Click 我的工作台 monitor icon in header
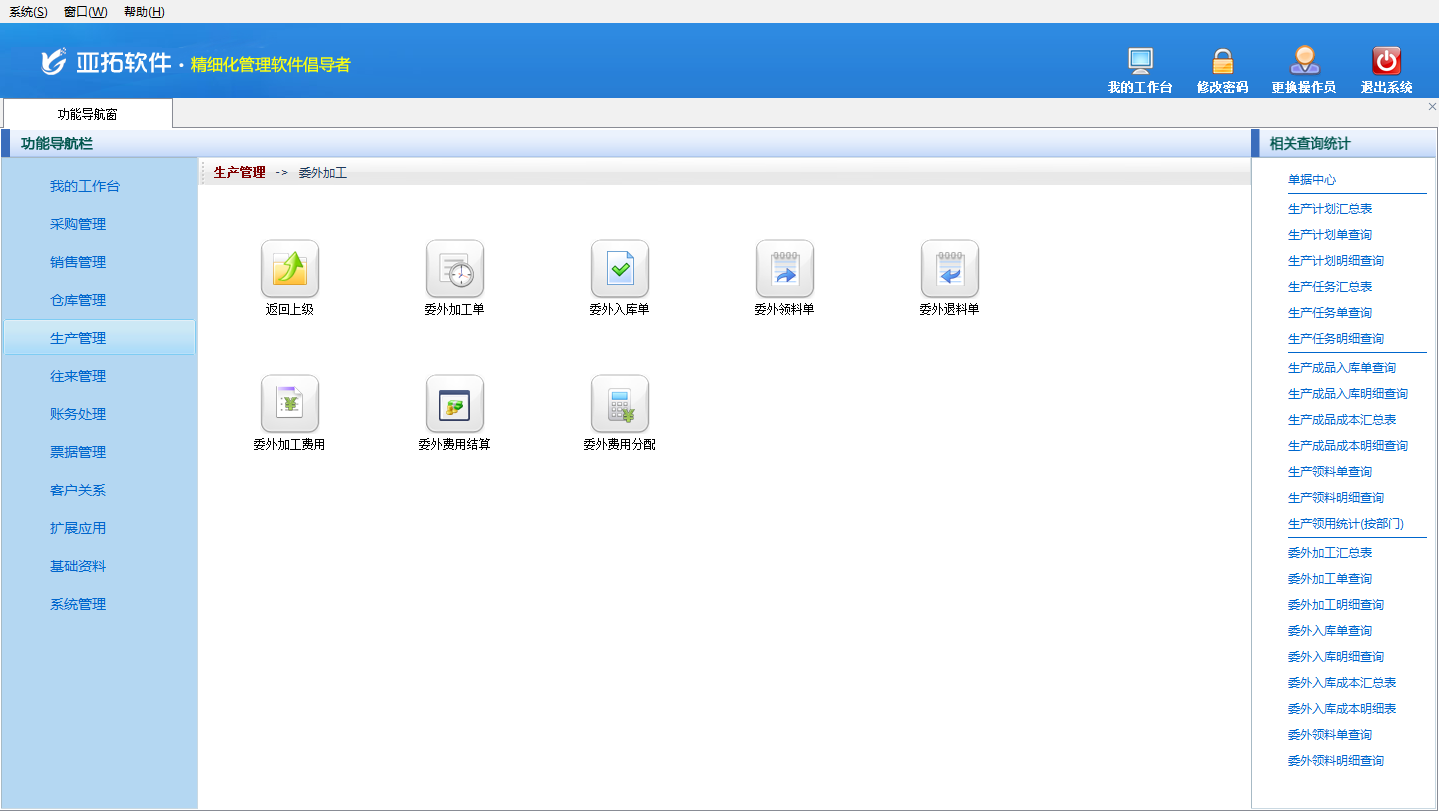This screenshot has width=1439, height=811. (1140, 62)
